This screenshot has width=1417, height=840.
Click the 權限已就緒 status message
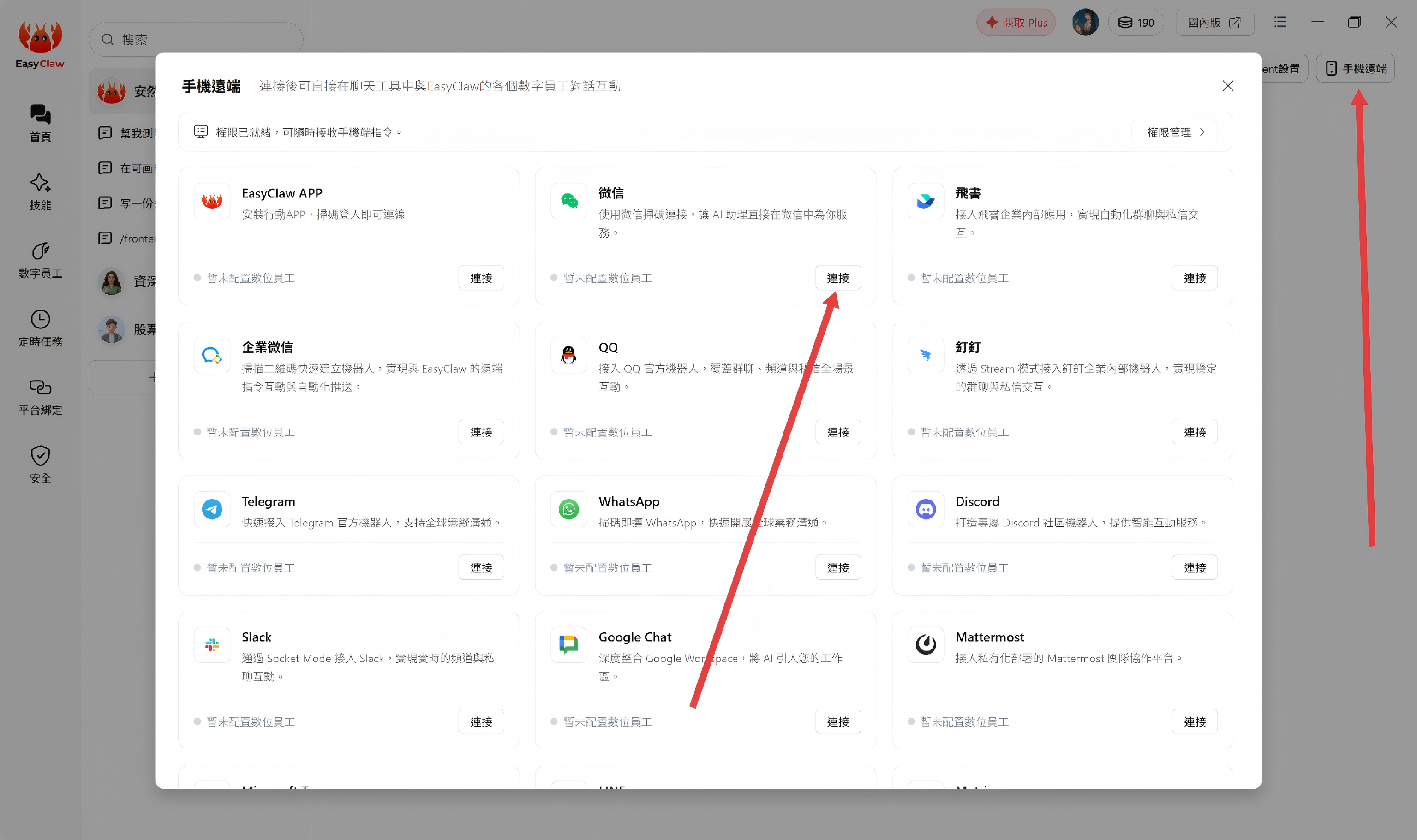(x=298, y=132)
